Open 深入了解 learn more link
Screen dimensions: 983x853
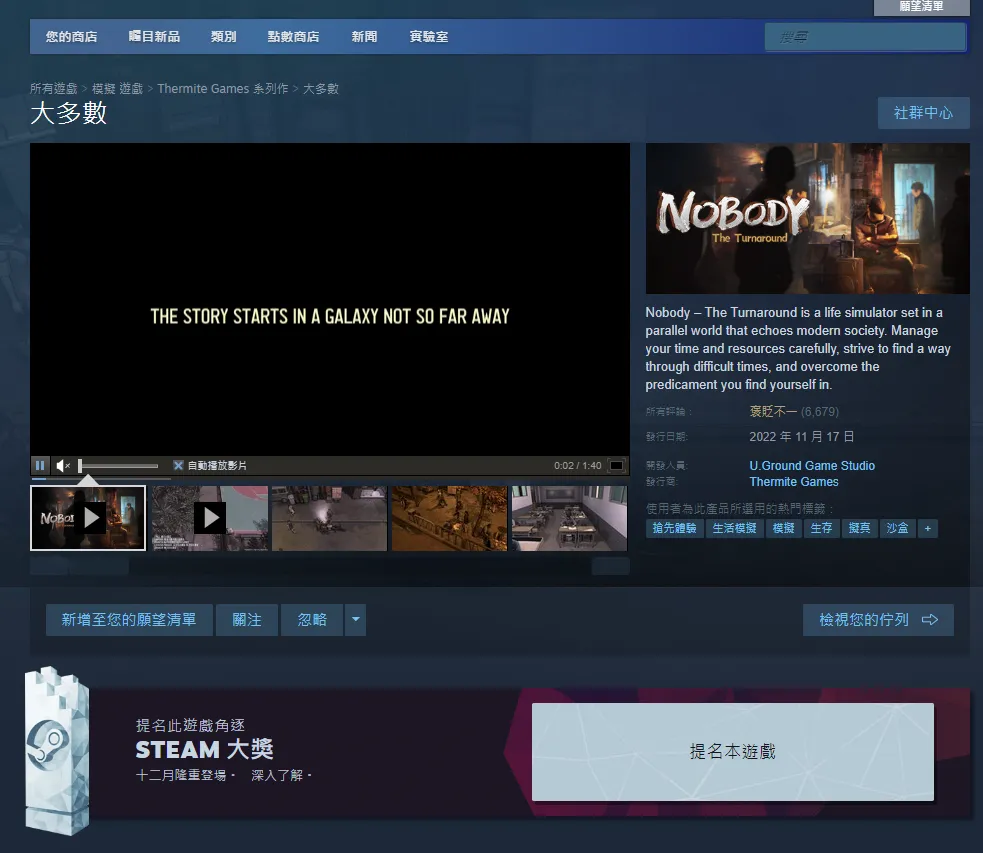[277, 775]
